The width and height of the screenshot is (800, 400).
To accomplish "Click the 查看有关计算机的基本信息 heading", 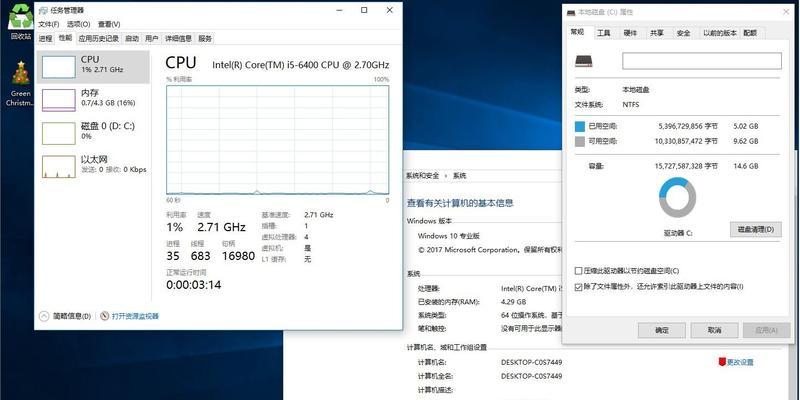I will tap(460, 203).
